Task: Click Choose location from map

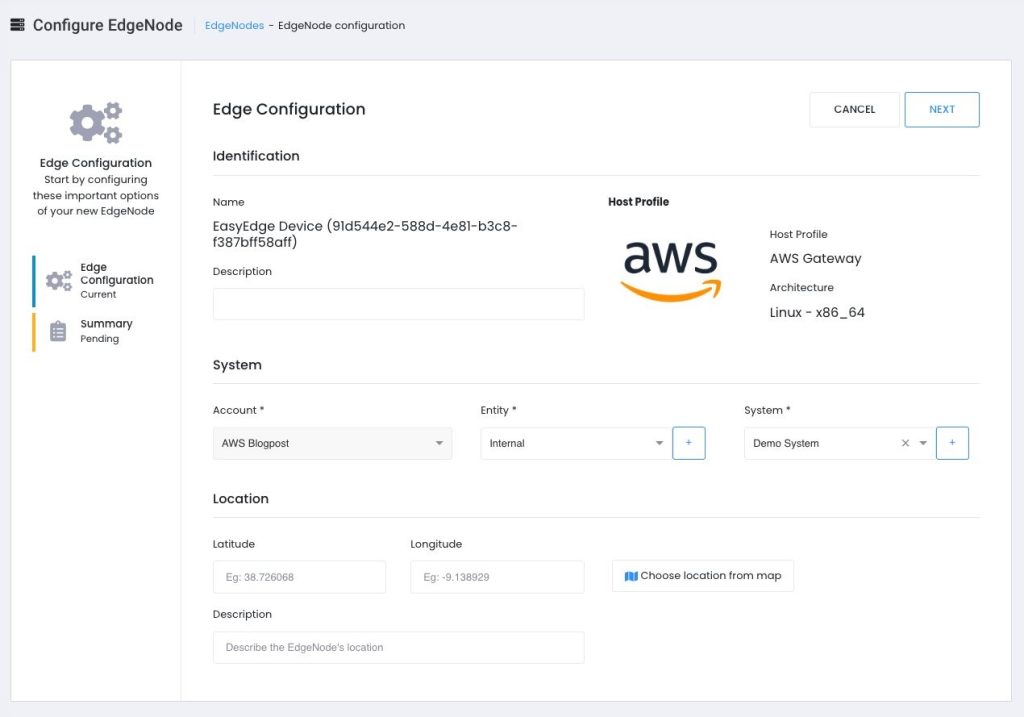Action: point(703,576)
